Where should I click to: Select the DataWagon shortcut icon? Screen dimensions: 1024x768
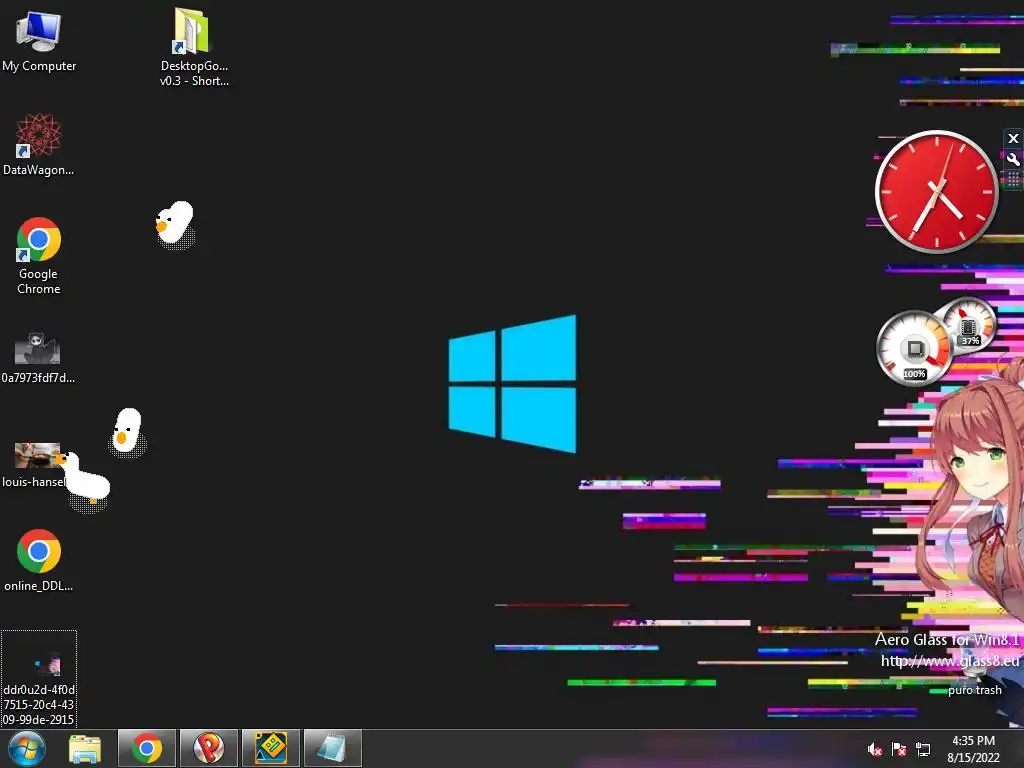39,145
